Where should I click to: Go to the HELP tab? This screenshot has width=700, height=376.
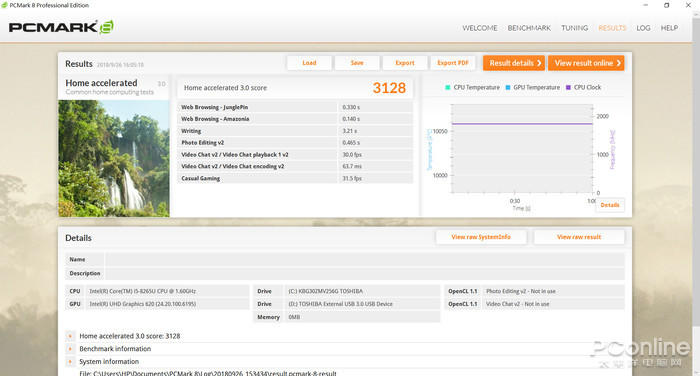click(669, 28)
